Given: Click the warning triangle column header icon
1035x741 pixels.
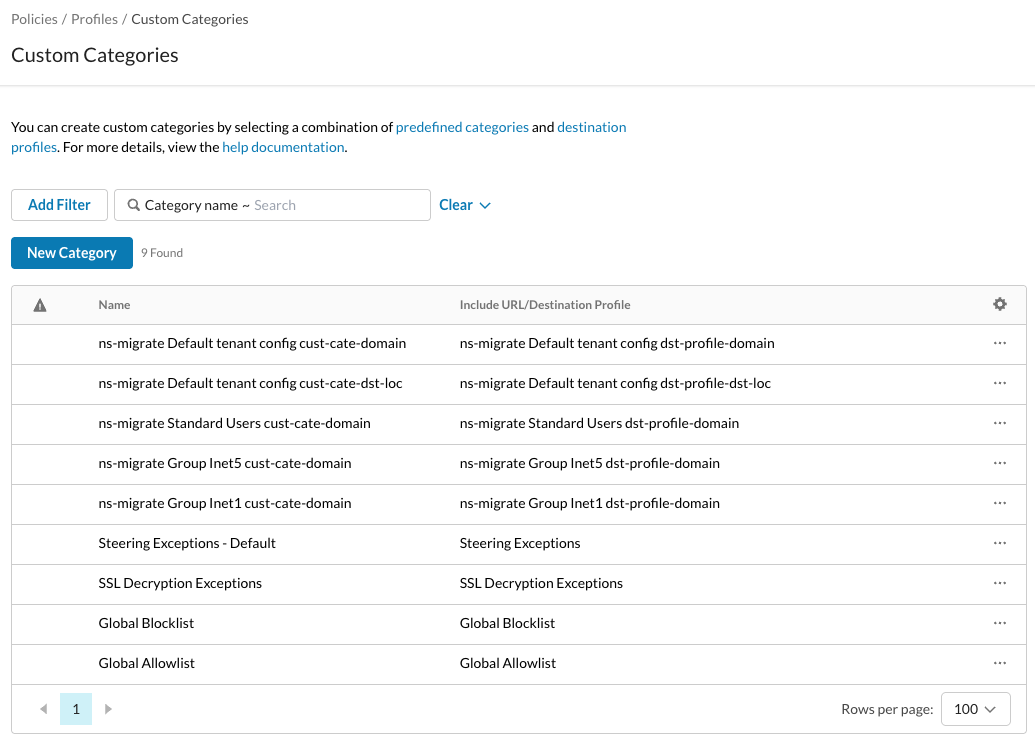Looking at the screenshot, I should 40,305.
